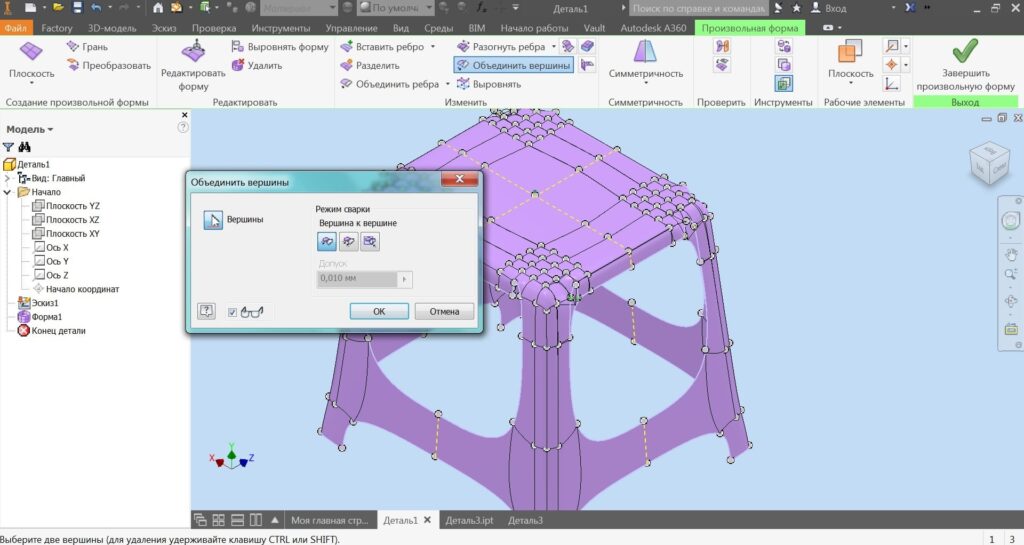Open the browser search binoculars icon
Screen dimensions: 1024x545
pyautogui.click(x=25, y=147)
